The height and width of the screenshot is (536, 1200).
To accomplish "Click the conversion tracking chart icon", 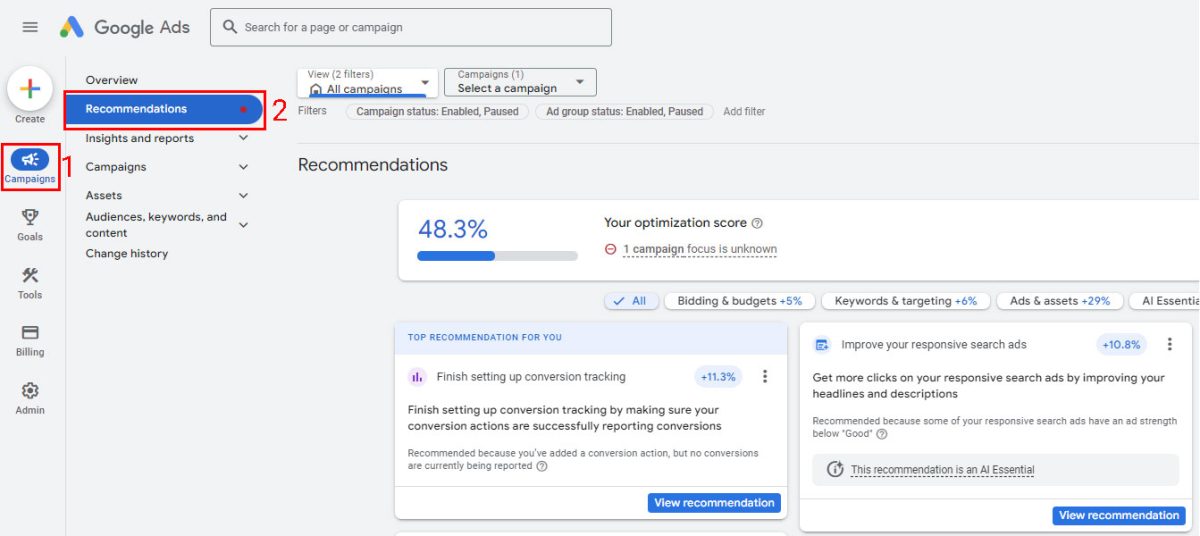I will click(417, 377).
